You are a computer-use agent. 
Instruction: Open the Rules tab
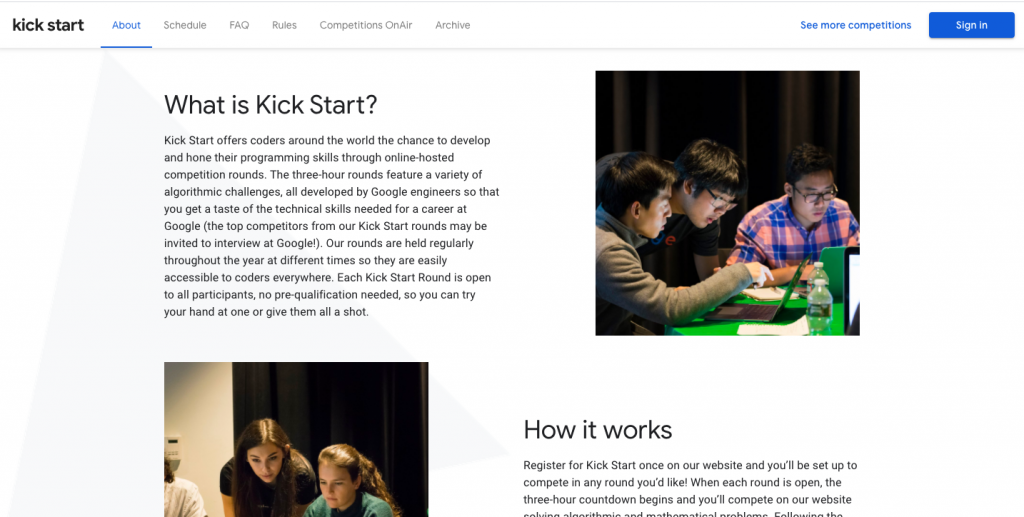[284, 25]
